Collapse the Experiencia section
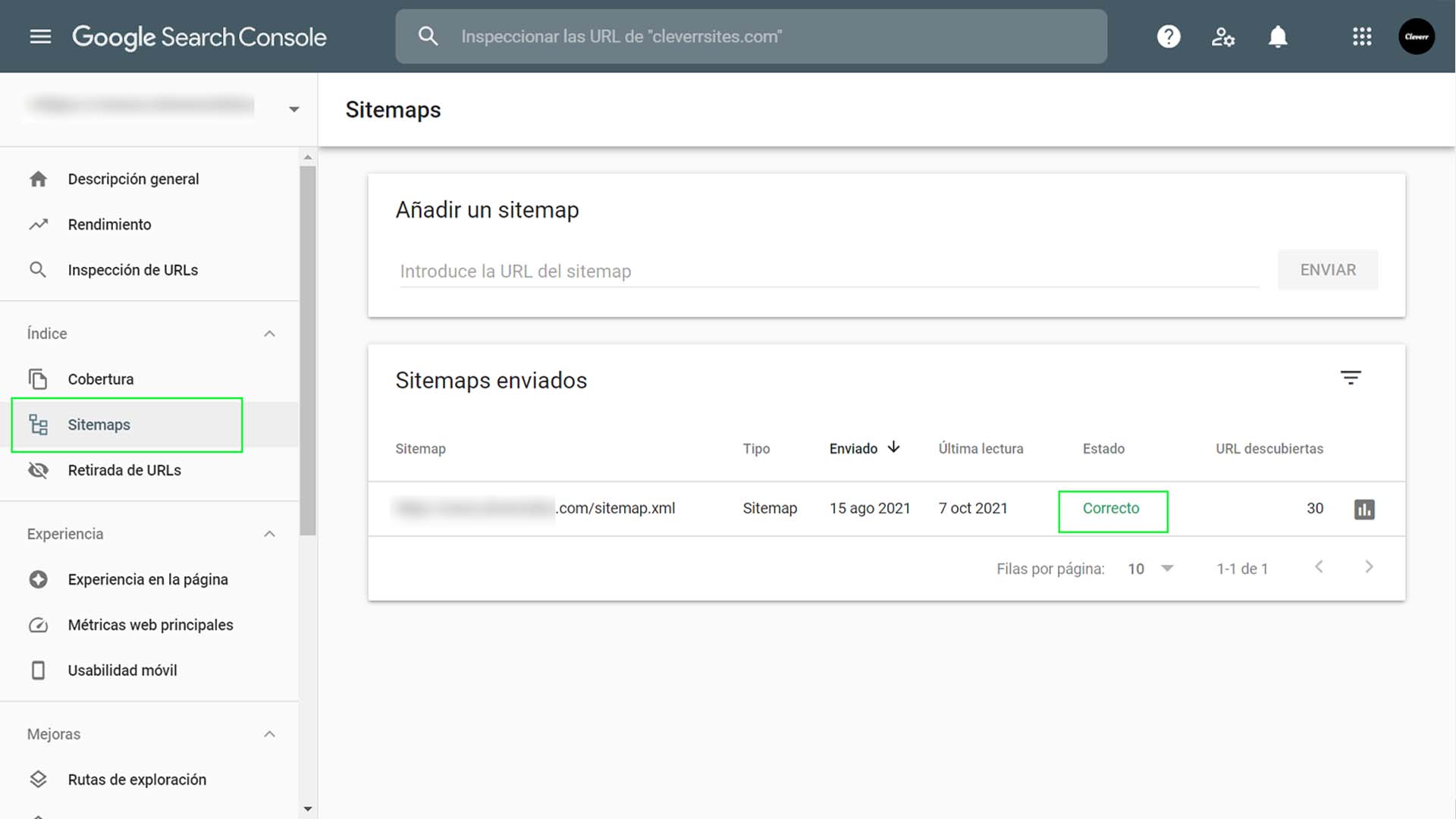1456x819 pixels. (269, 534)
